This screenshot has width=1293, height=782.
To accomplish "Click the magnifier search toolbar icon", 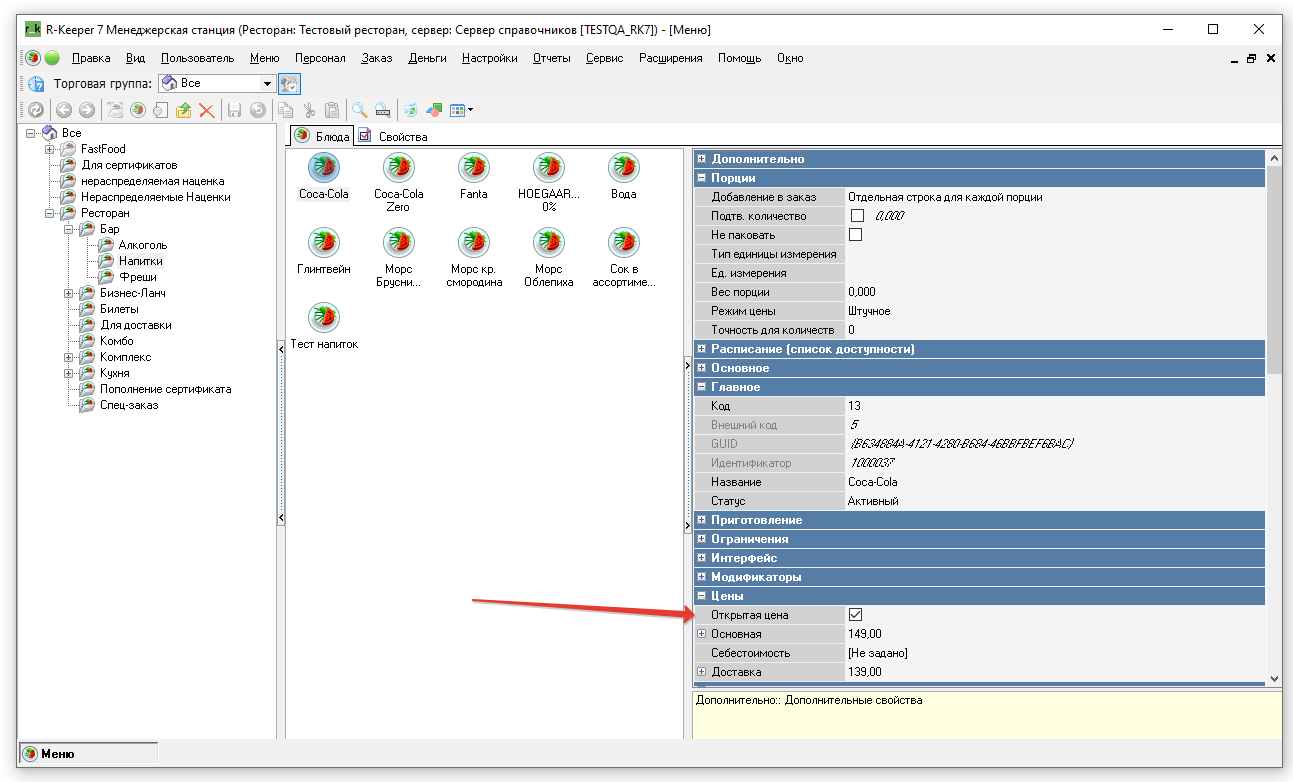I will coord(359,111).
